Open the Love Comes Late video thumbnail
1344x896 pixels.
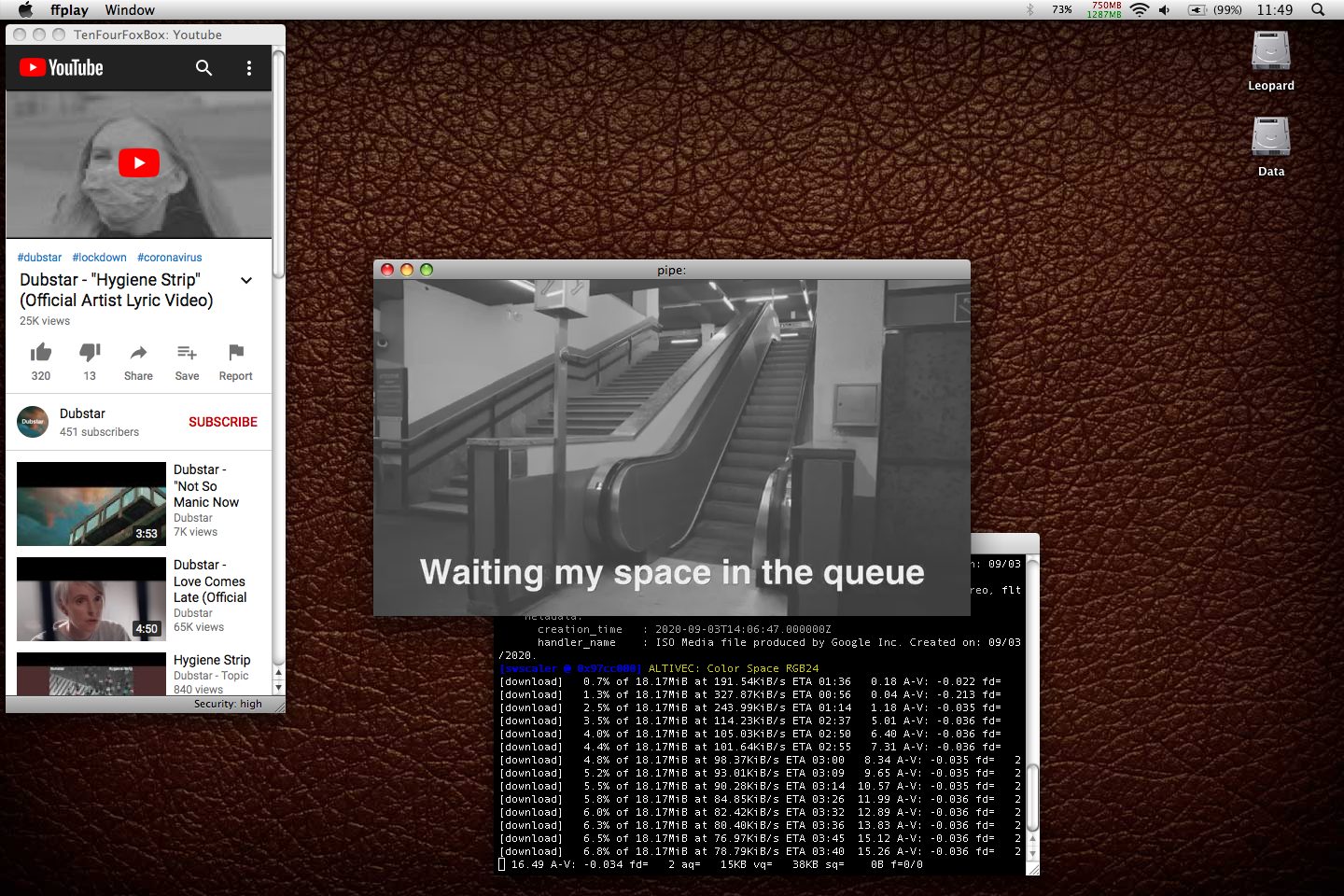point(91,599)
